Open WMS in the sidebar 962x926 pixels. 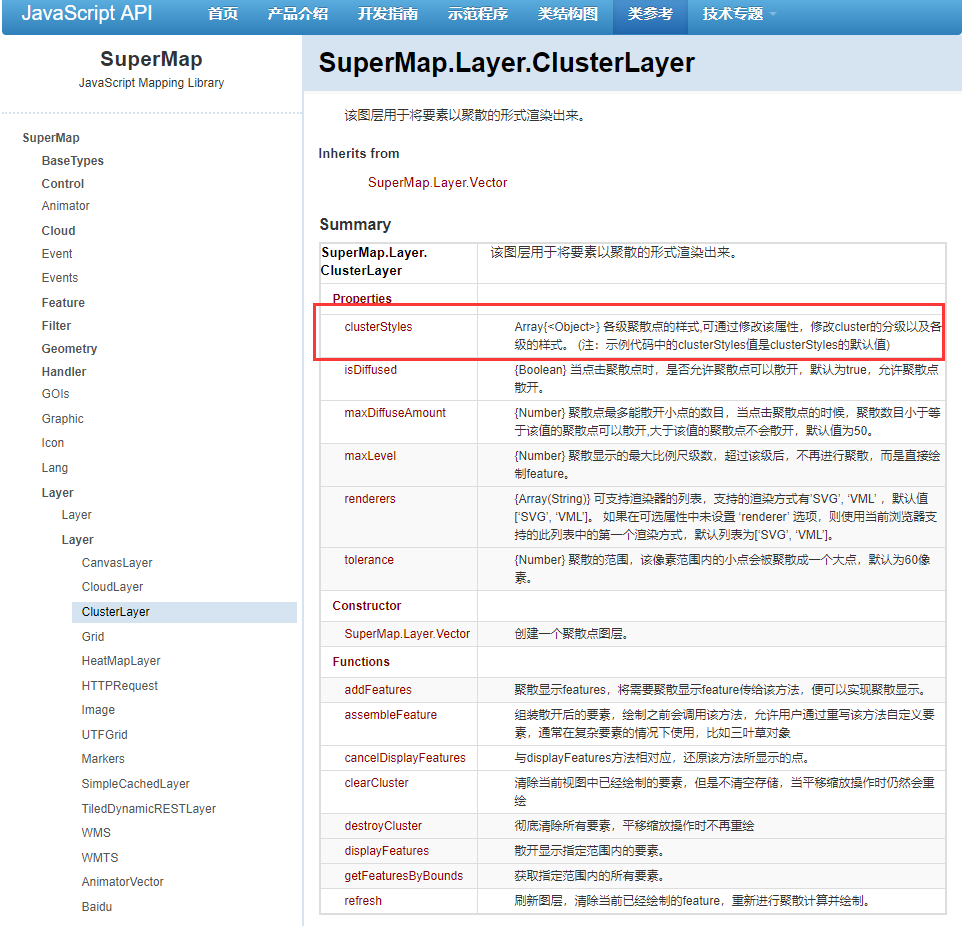click(96, 833)
